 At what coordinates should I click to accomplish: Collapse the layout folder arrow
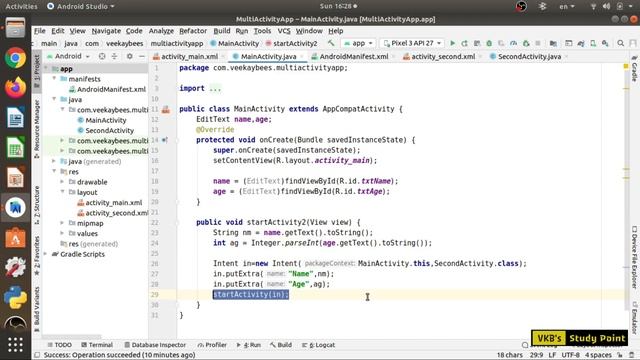[x=62, y=192]
